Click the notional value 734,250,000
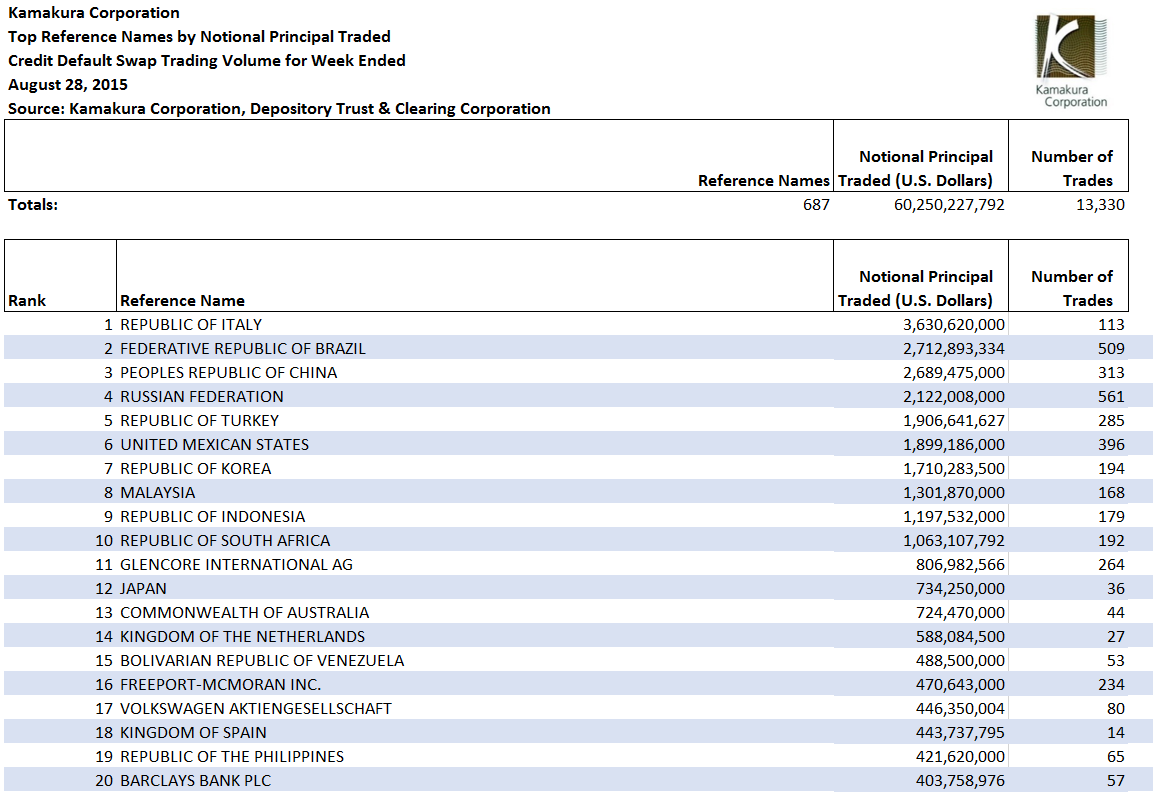 960,589
